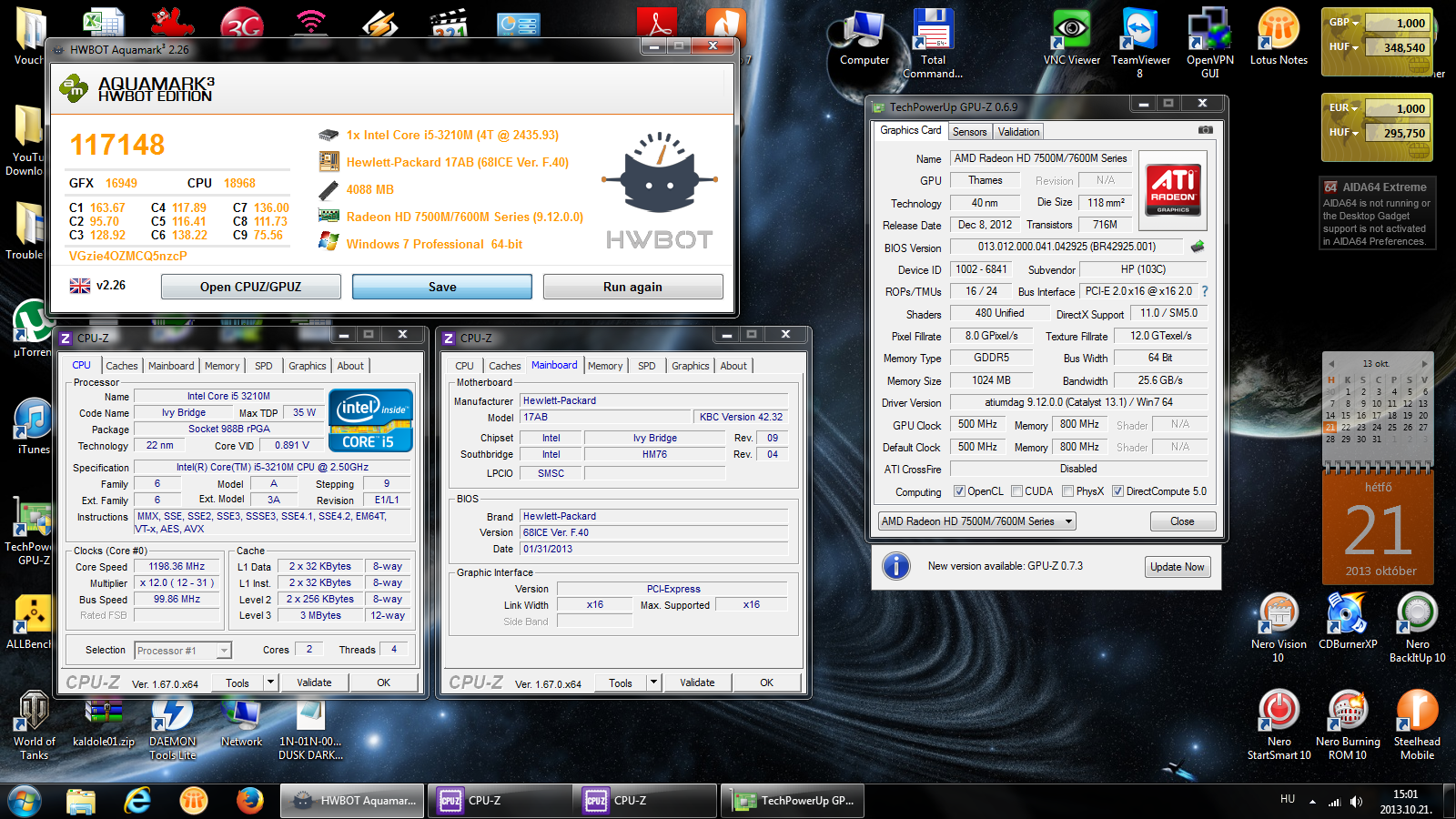Image resolution: width=1456 pixels, height=819 pixels.
Task: Switch to Sensors tab in GPU-Z
Action: [969, 132]
